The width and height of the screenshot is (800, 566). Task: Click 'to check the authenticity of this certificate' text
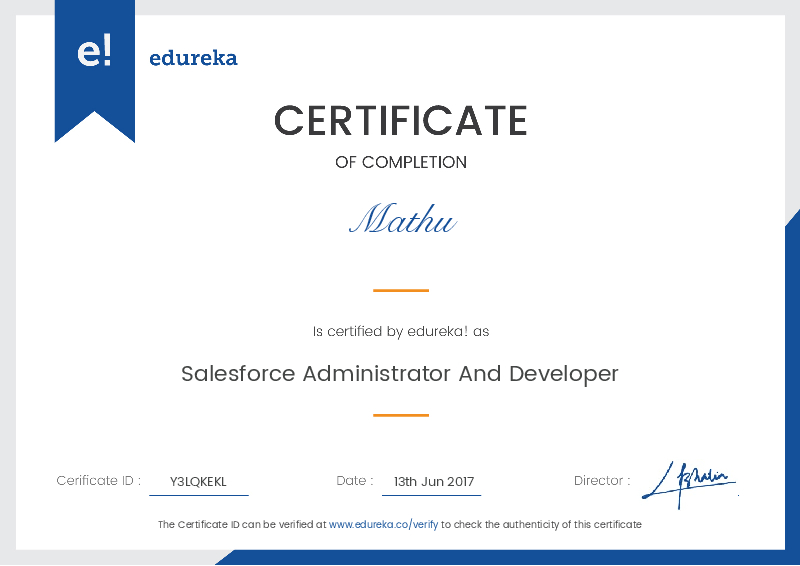pos(541,524)
